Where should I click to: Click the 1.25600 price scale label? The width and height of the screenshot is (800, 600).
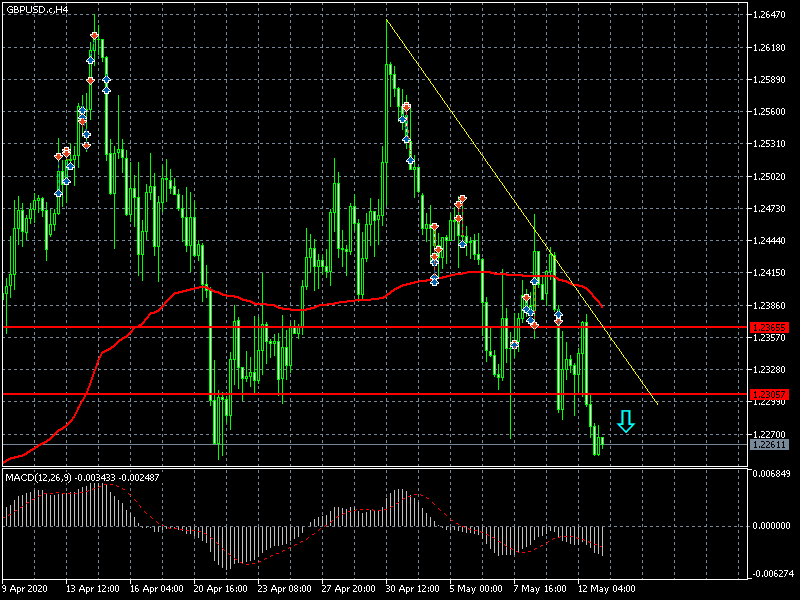(x=772, y=112)
